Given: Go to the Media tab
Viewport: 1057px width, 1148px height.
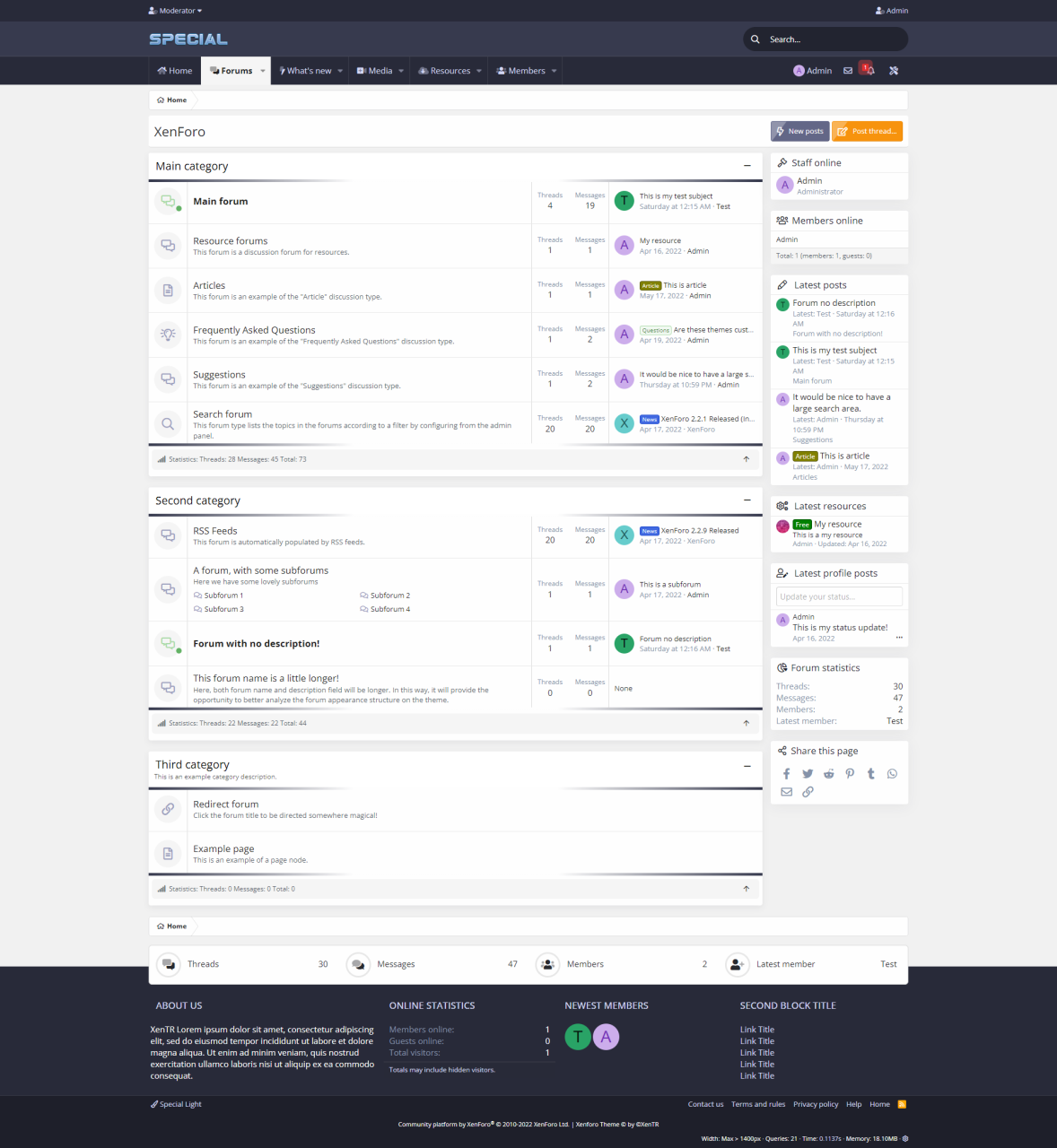Looking at the screenshot, I should point(375,71).
